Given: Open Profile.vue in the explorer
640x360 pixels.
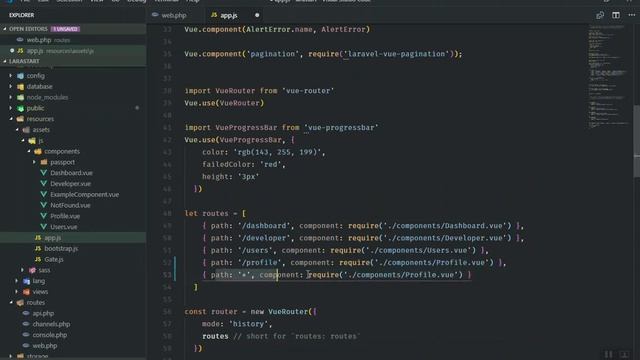Looking at the screenshot, I should [65, 216].
